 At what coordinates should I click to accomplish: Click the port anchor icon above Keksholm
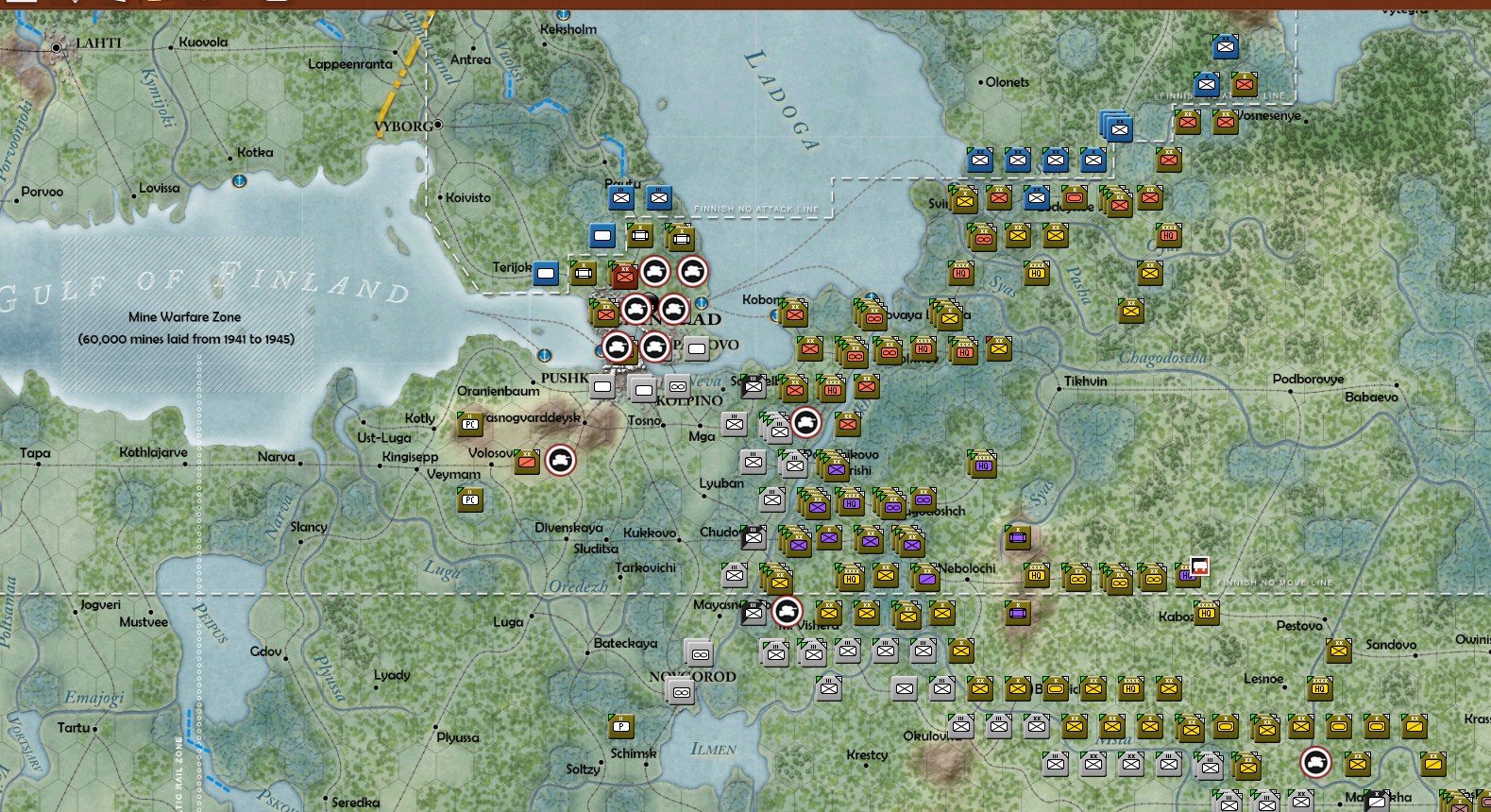564,14
